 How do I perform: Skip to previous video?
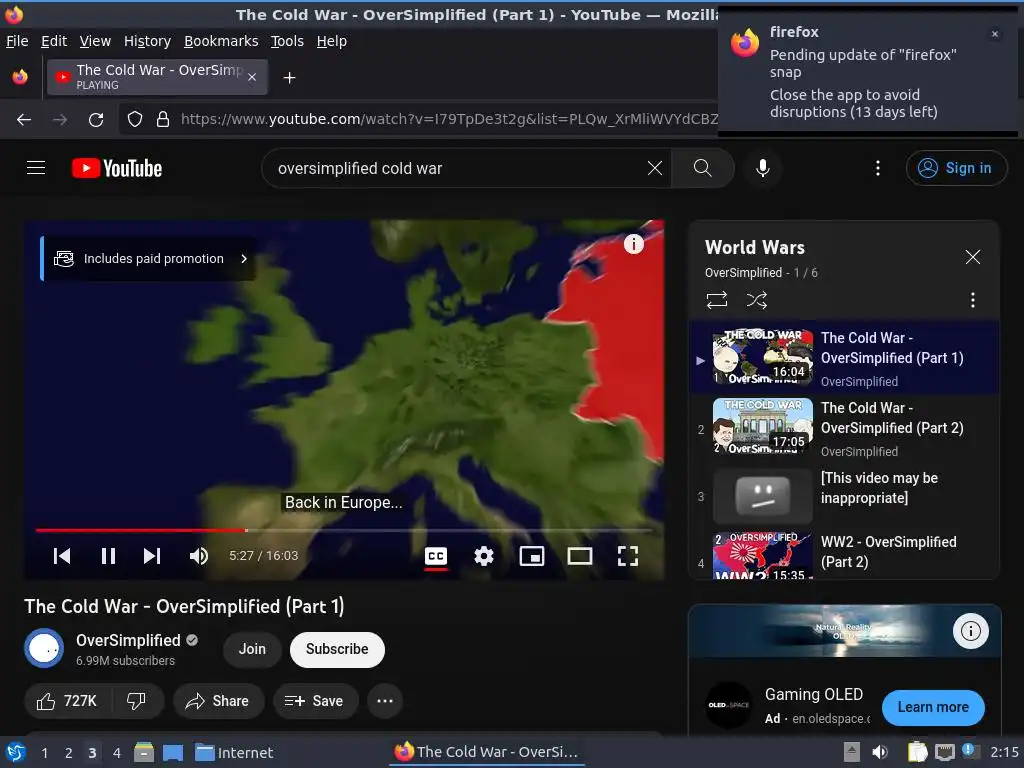pos(62,556)
